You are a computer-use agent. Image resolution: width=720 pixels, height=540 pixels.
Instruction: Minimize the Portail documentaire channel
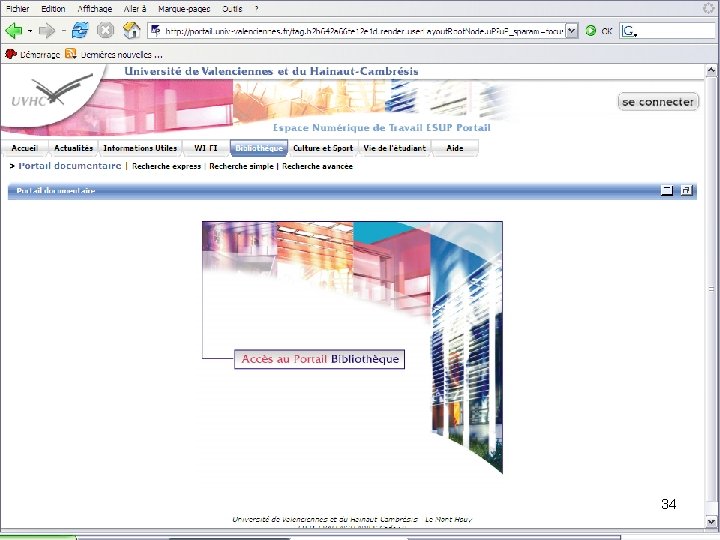[x=667, y=190]
